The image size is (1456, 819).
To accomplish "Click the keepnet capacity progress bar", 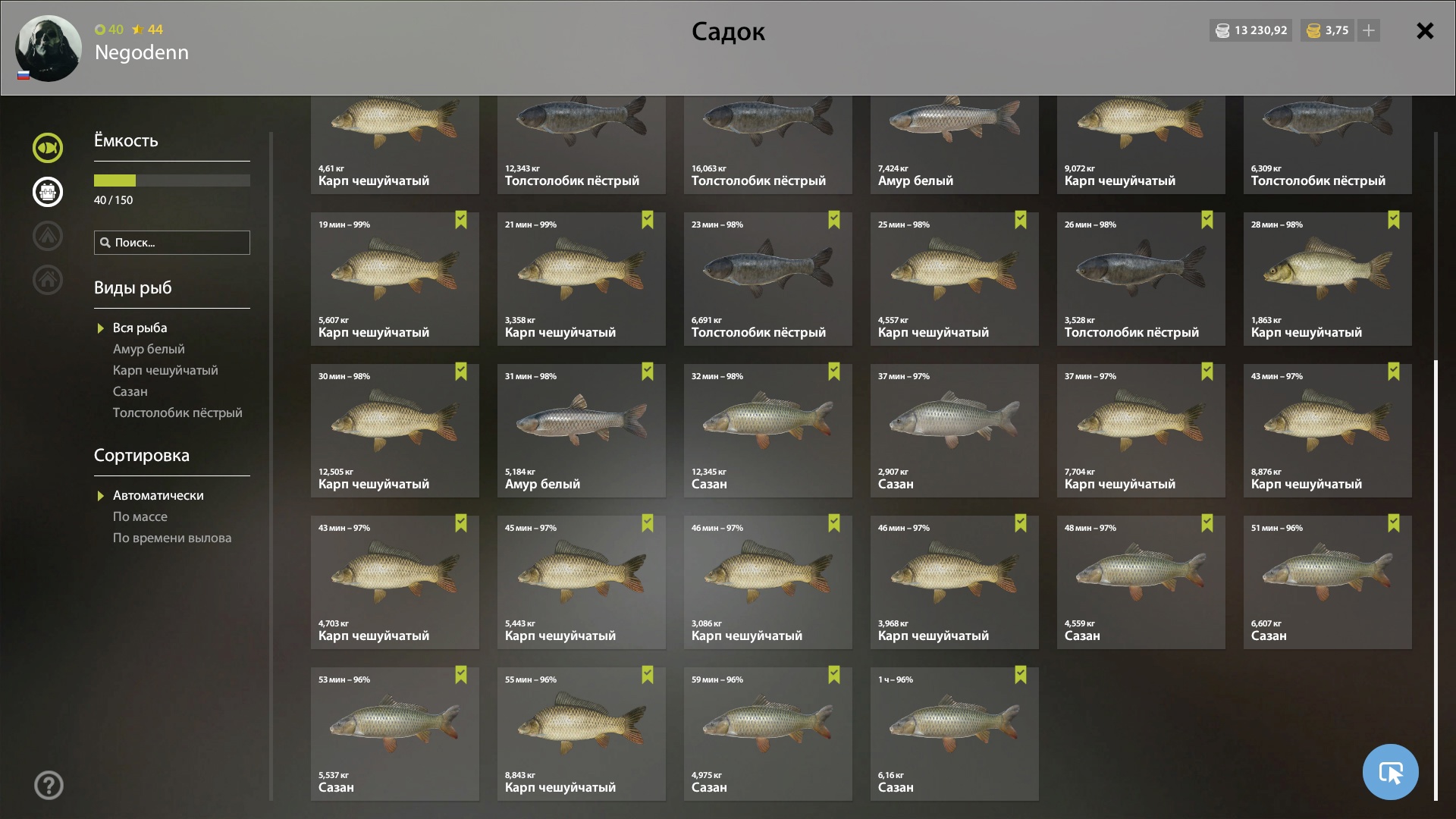I will click(x=172, y=180).
